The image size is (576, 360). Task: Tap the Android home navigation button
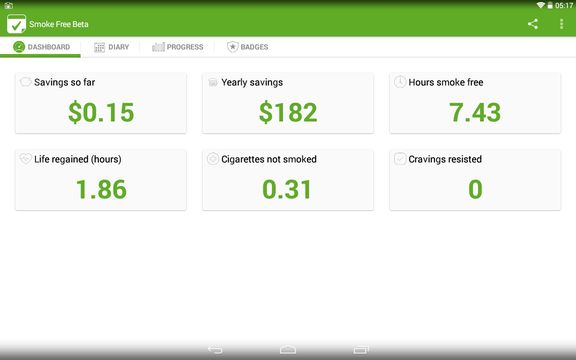288,349
